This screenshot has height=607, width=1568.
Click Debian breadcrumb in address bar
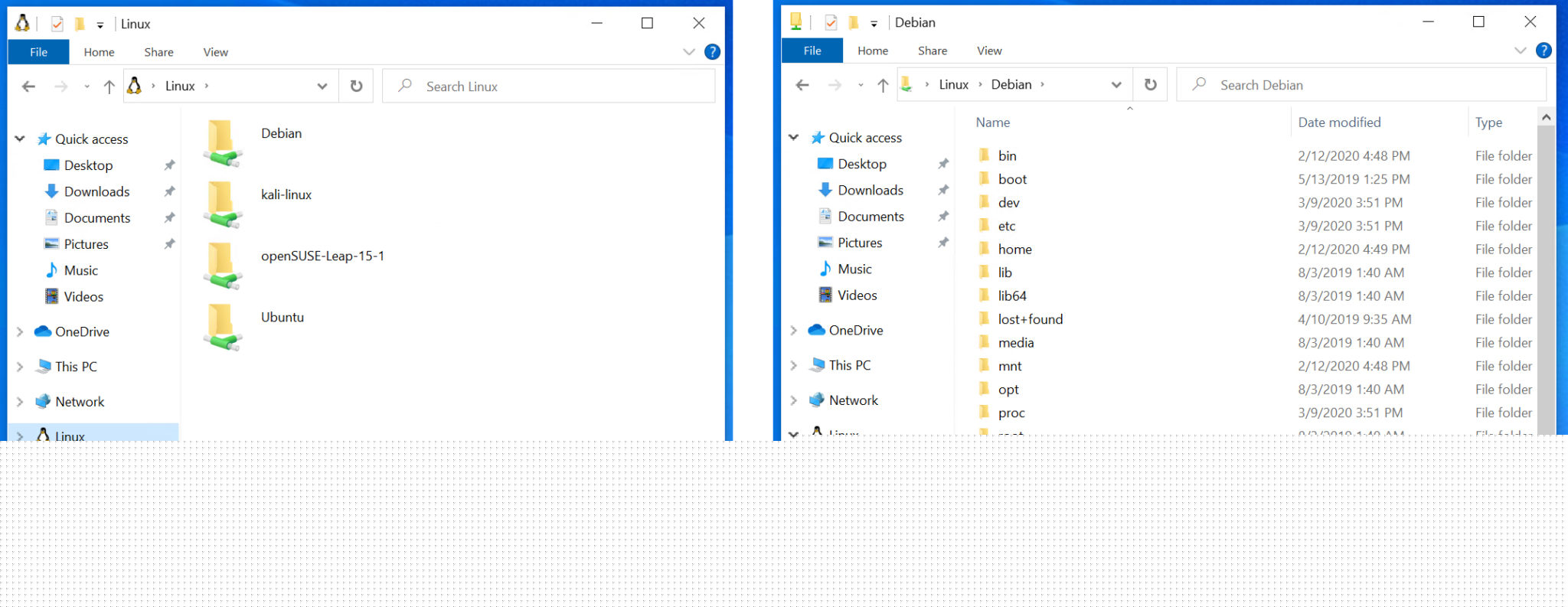[x=1011, y=84]
